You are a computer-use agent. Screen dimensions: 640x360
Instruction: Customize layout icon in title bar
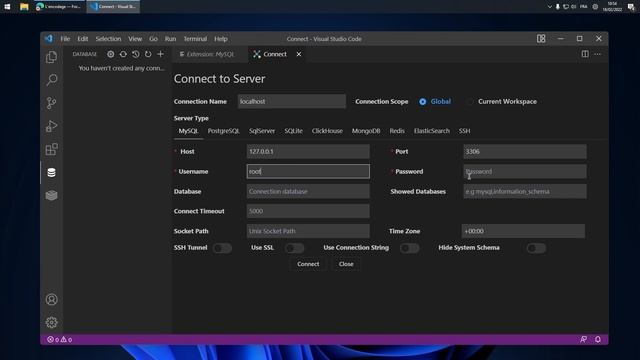pyautogui.click(x=541, y=39)
